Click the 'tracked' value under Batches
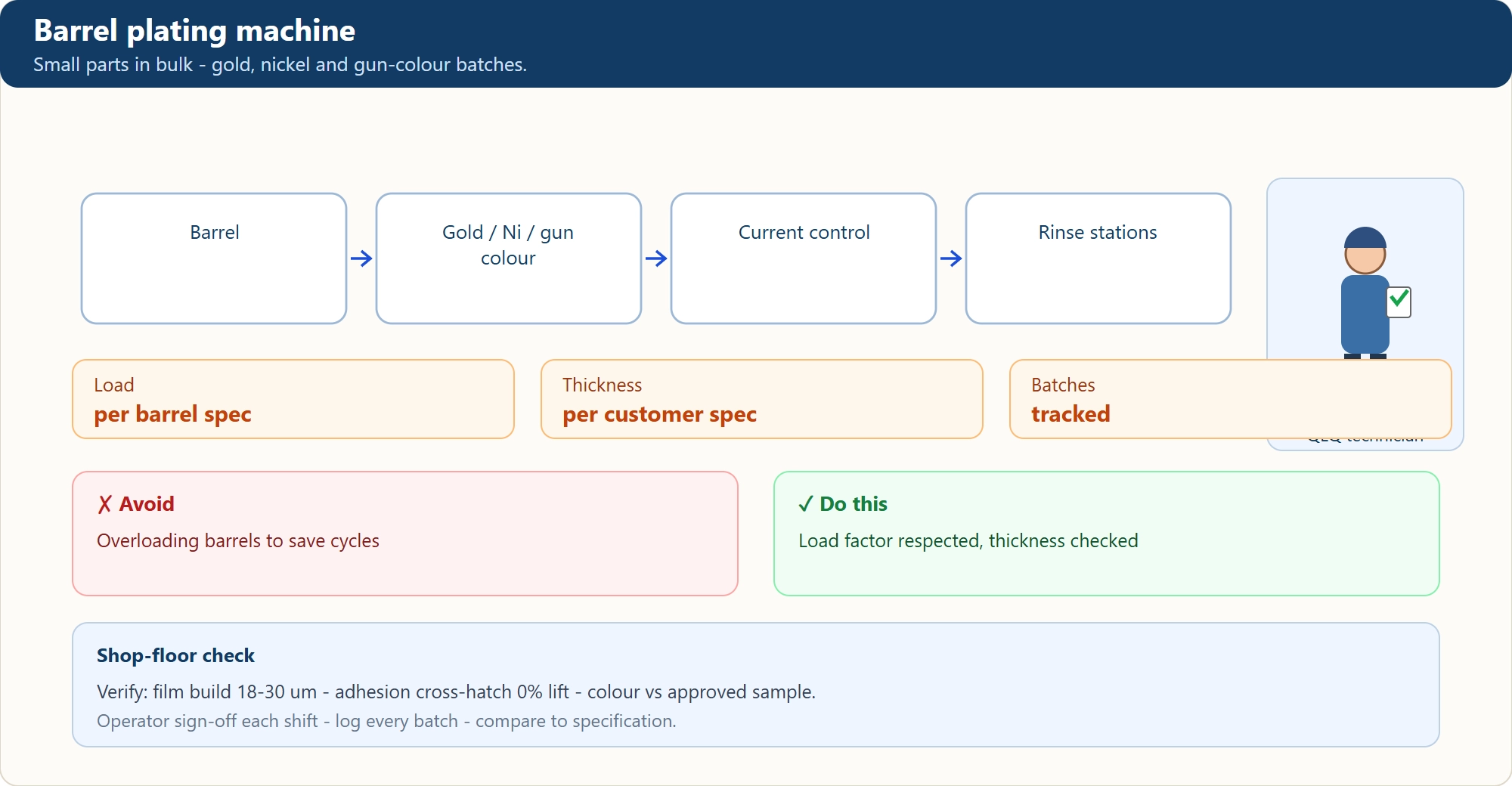The width and height of the screenshot is (1512, 786). [x=1070, y=414]
